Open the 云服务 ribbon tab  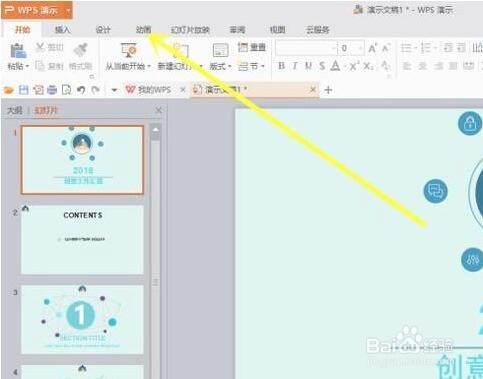click(x=318, y=30)
